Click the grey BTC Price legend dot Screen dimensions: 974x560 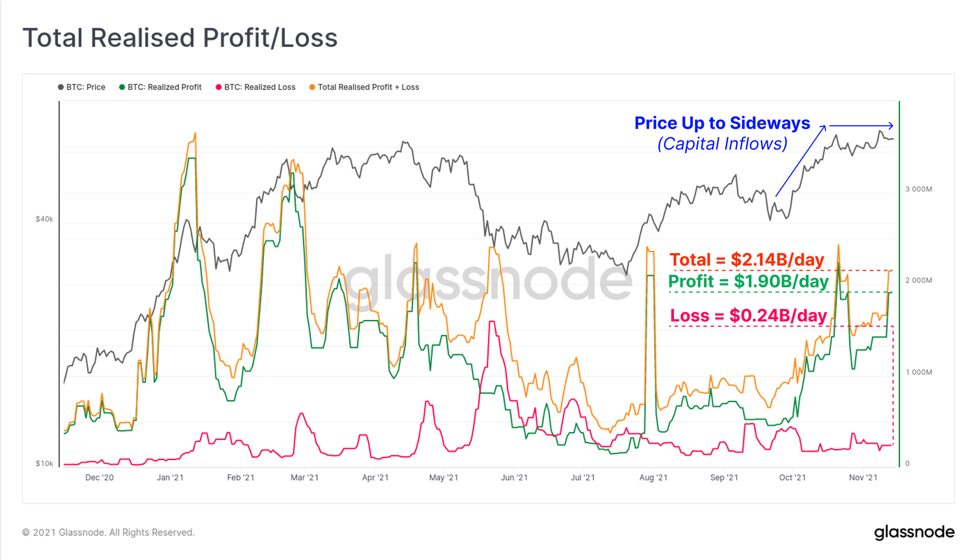coord(61,88)
